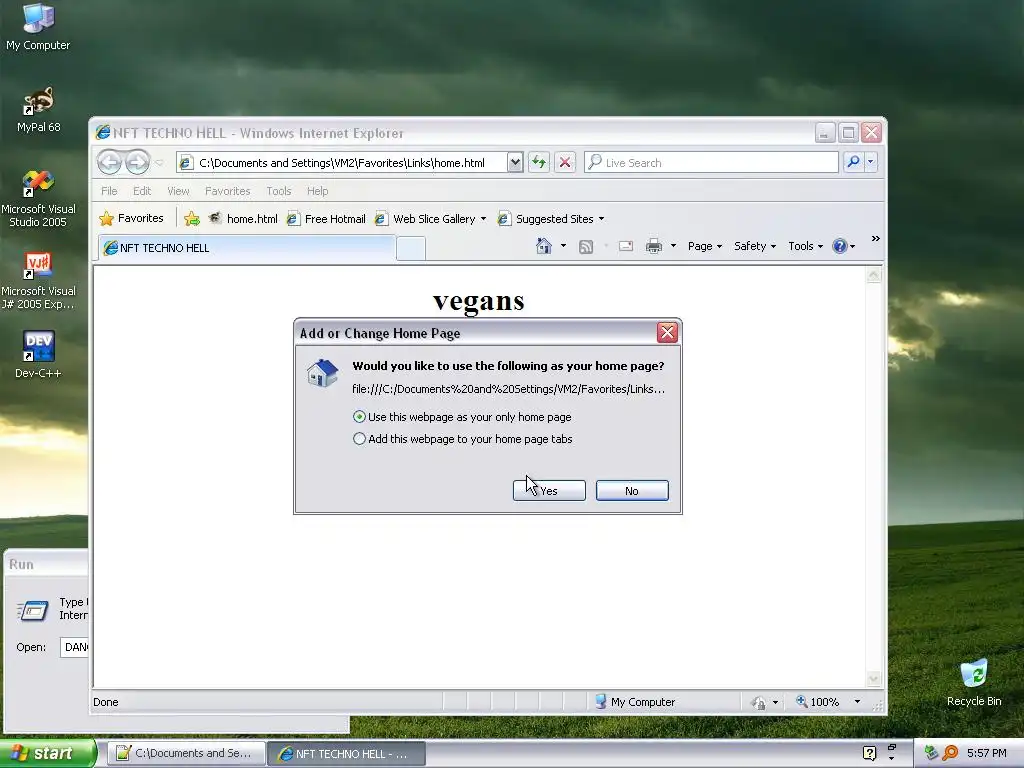Screen dimensions: 1024x768
Task: Open the Safety dropdown menu
Action: [x=754, y=246]
